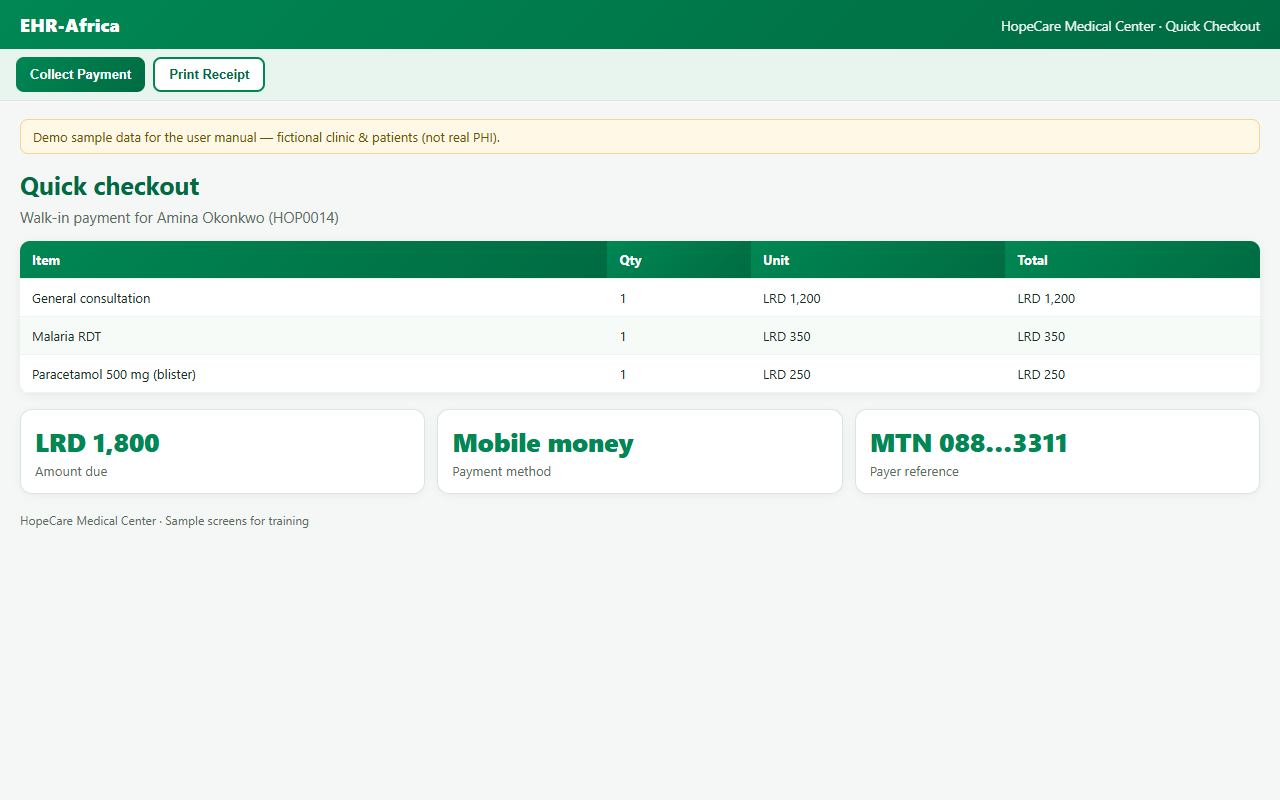Select the General consultation row item
1280x800 pixels.
tap(91, 298)
